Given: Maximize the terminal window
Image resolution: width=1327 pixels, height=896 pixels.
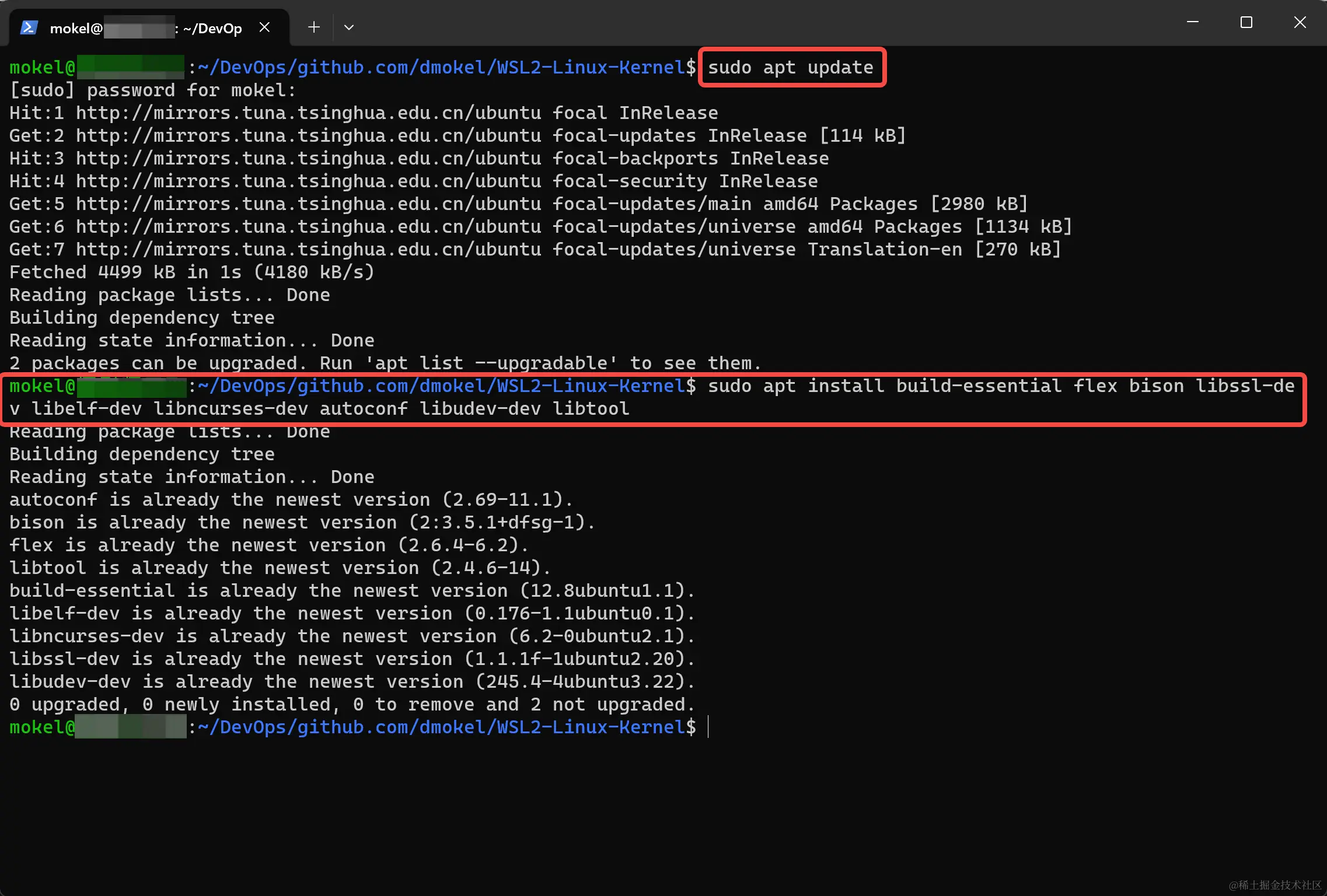Looking at the screenshot, I should (1246, 22).
